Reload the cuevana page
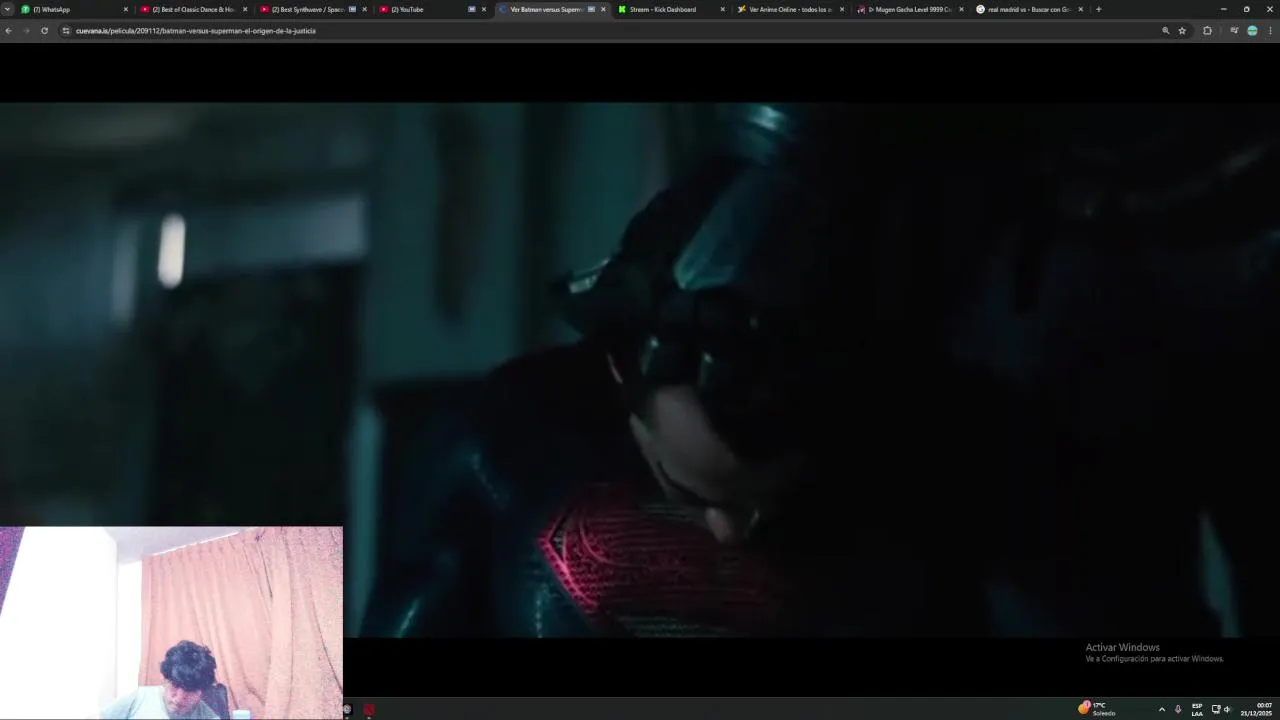This screenshot has width=1280, height=720. pyautogui.click(x=44, y=31)
